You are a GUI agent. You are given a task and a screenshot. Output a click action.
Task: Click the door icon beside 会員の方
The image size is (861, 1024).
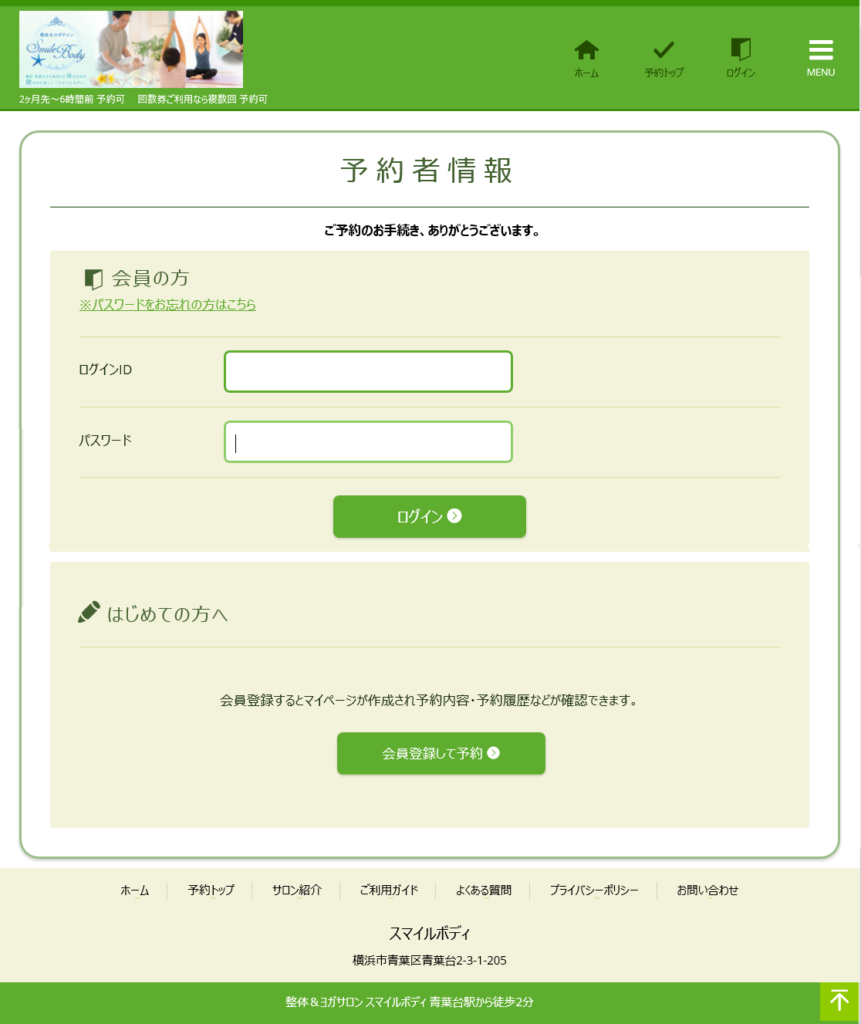(x=93, y=279)
